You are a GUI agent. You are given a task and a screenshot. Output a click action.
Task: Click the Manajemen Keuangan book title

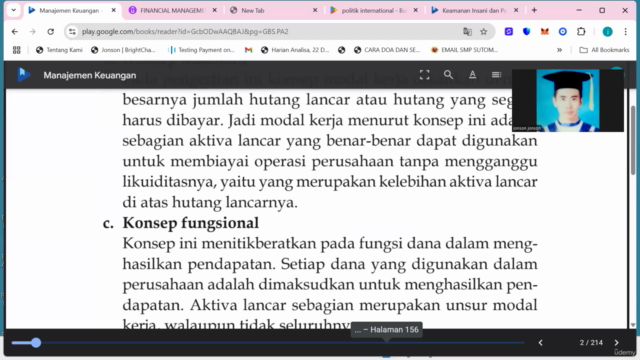tap(90, 75)
